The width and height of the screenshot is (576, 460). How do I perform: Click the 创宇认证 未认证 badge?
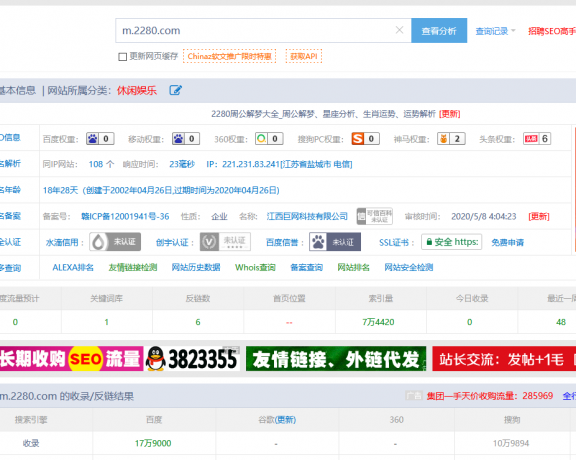coord(225,242)
